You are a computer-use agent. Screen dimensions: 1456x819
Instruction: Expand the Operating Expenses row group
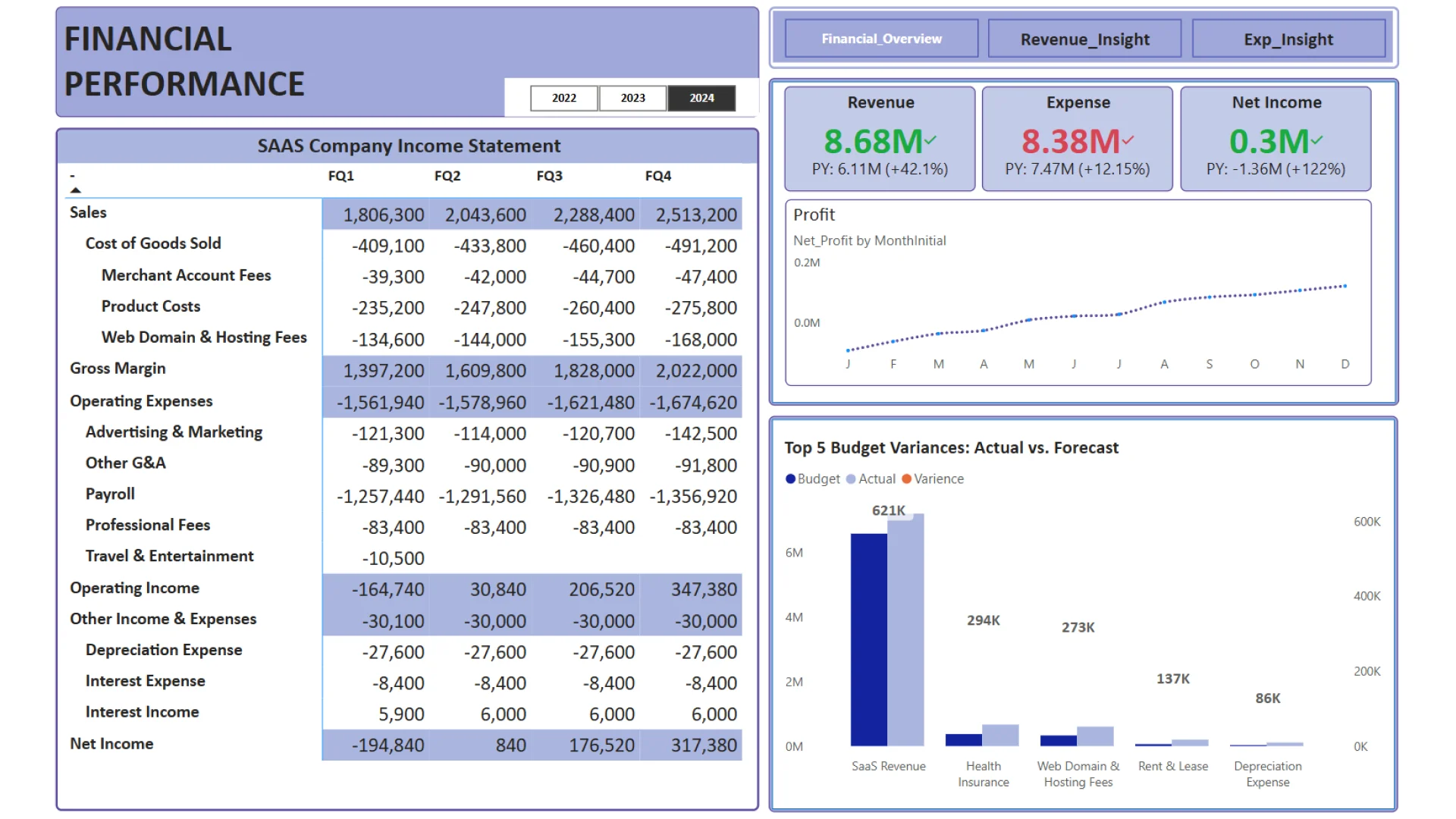141,401
